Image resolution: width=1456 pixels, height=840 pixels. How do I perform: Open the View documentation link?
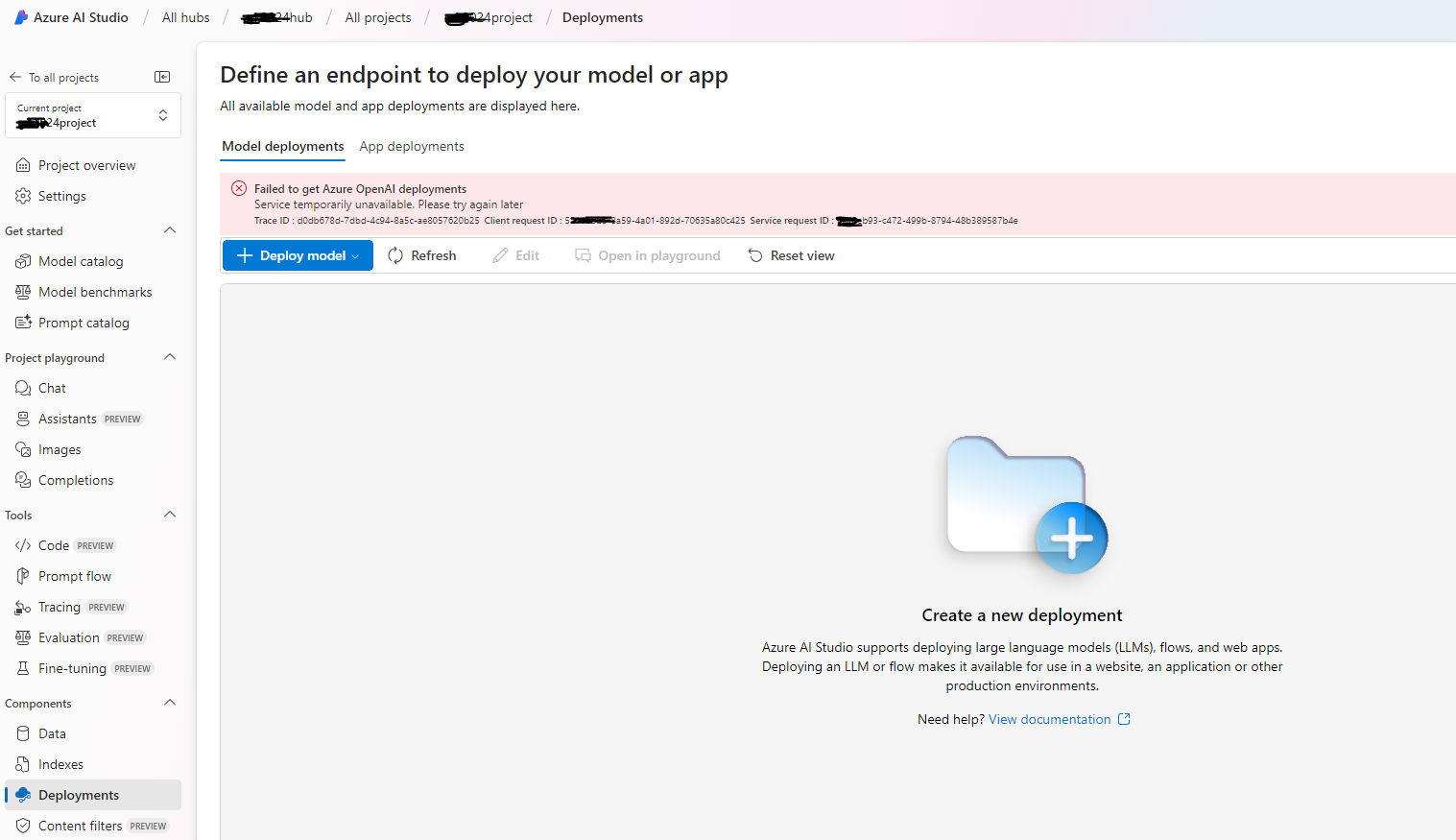pos(1049,719)
